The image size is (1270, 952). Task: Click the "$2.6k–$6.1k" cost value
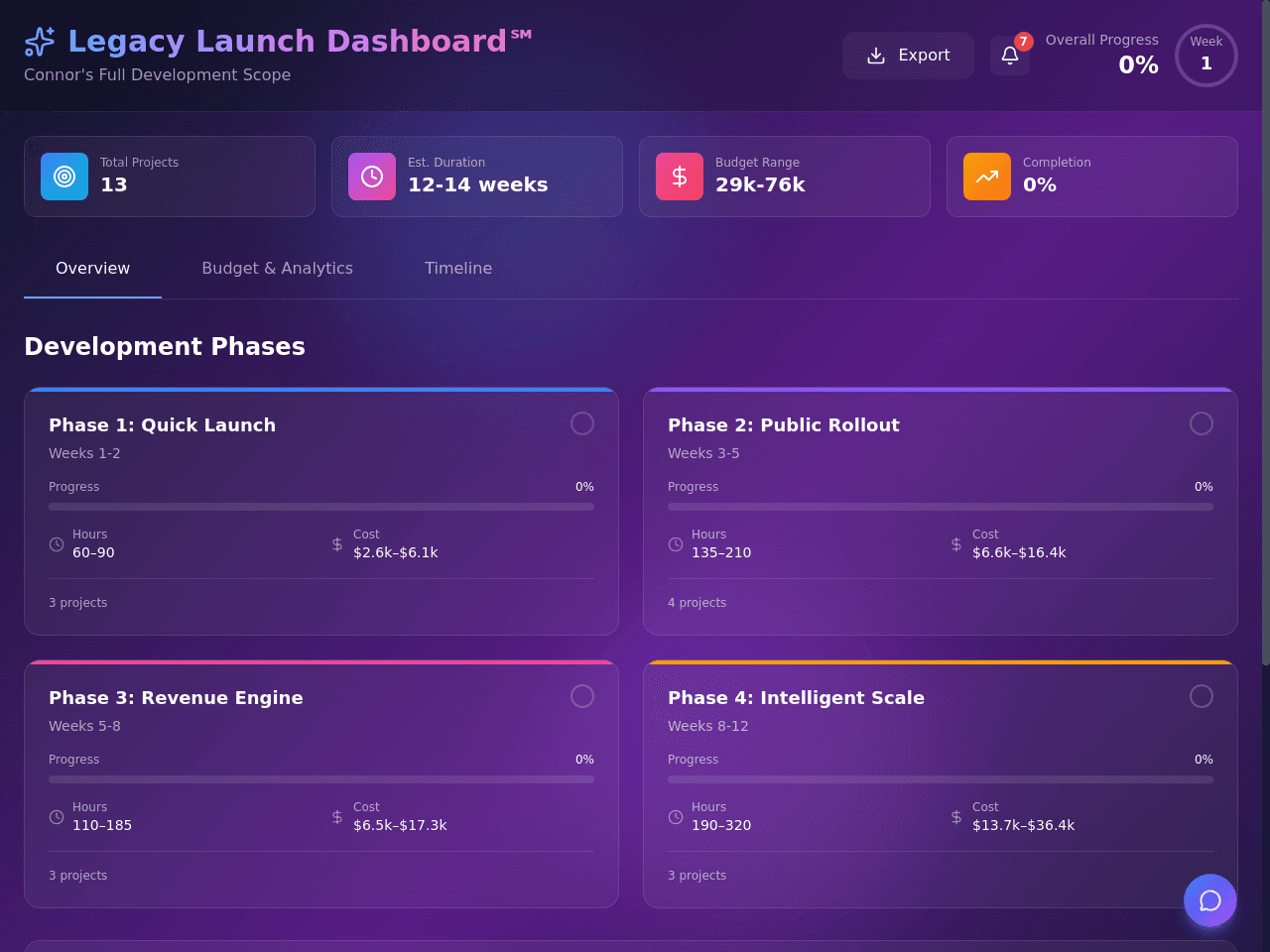pyautogui.click(x=395, y=552)
